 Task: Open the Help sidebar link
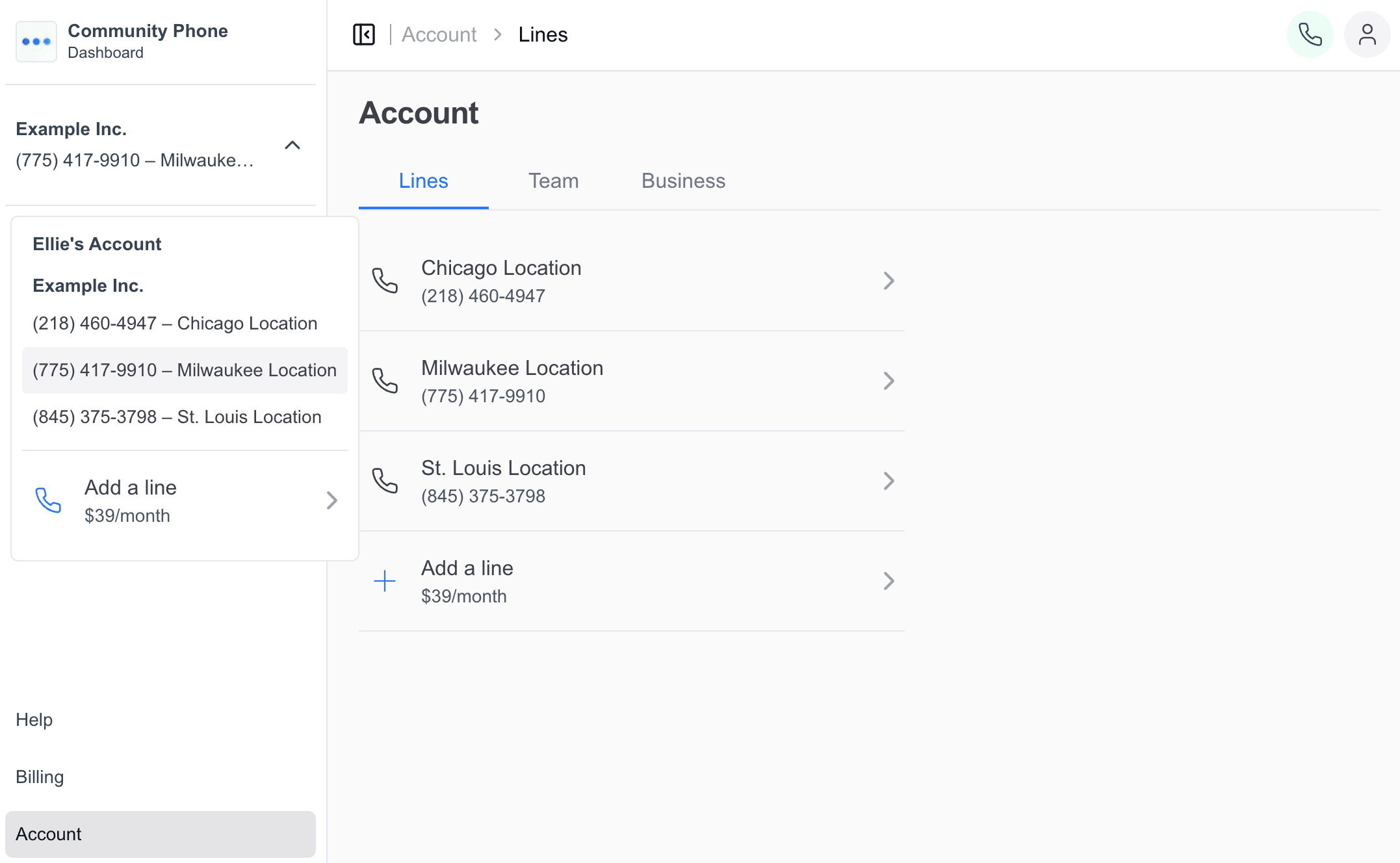pyautogui.click(x=34, y=720)
